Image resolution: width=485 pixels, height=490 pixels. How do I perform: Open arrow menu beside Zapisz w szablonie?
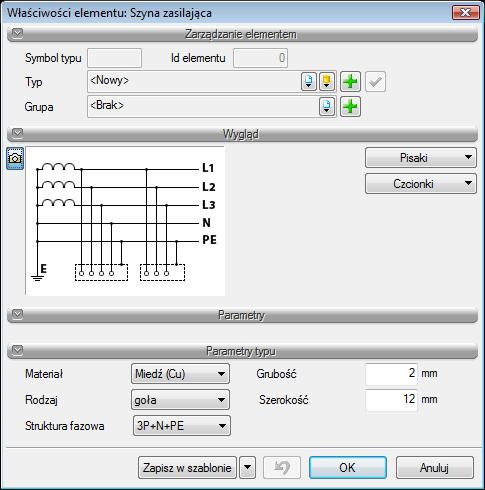(247, 468)
